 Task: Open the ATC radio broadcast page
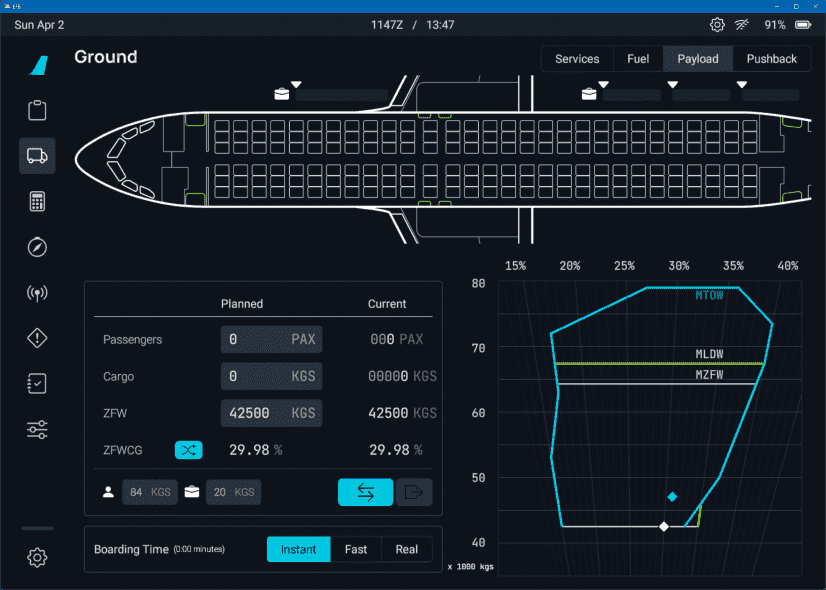37,293
